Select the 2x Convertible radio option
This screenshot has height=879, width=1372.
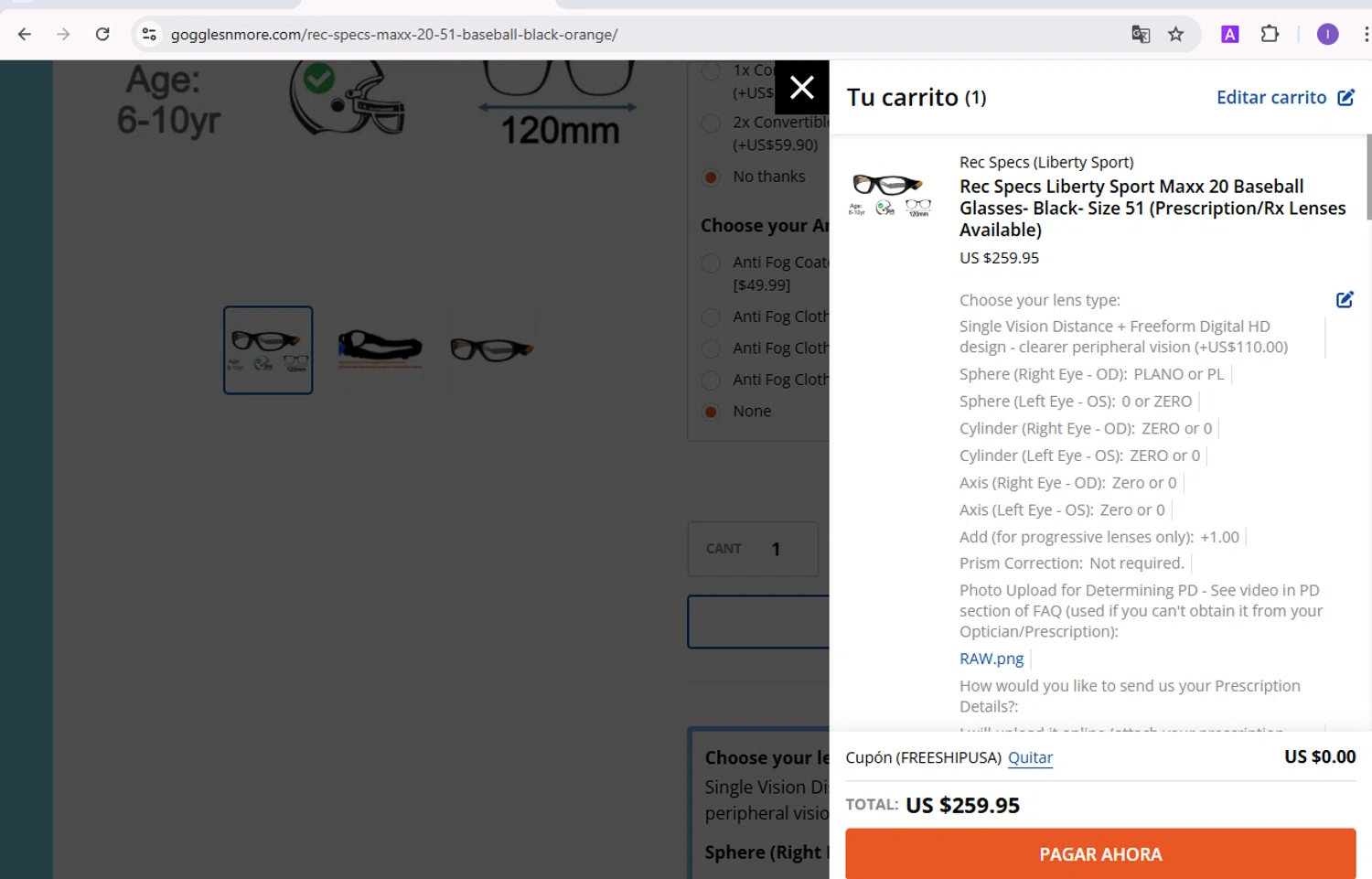[711, 123]
